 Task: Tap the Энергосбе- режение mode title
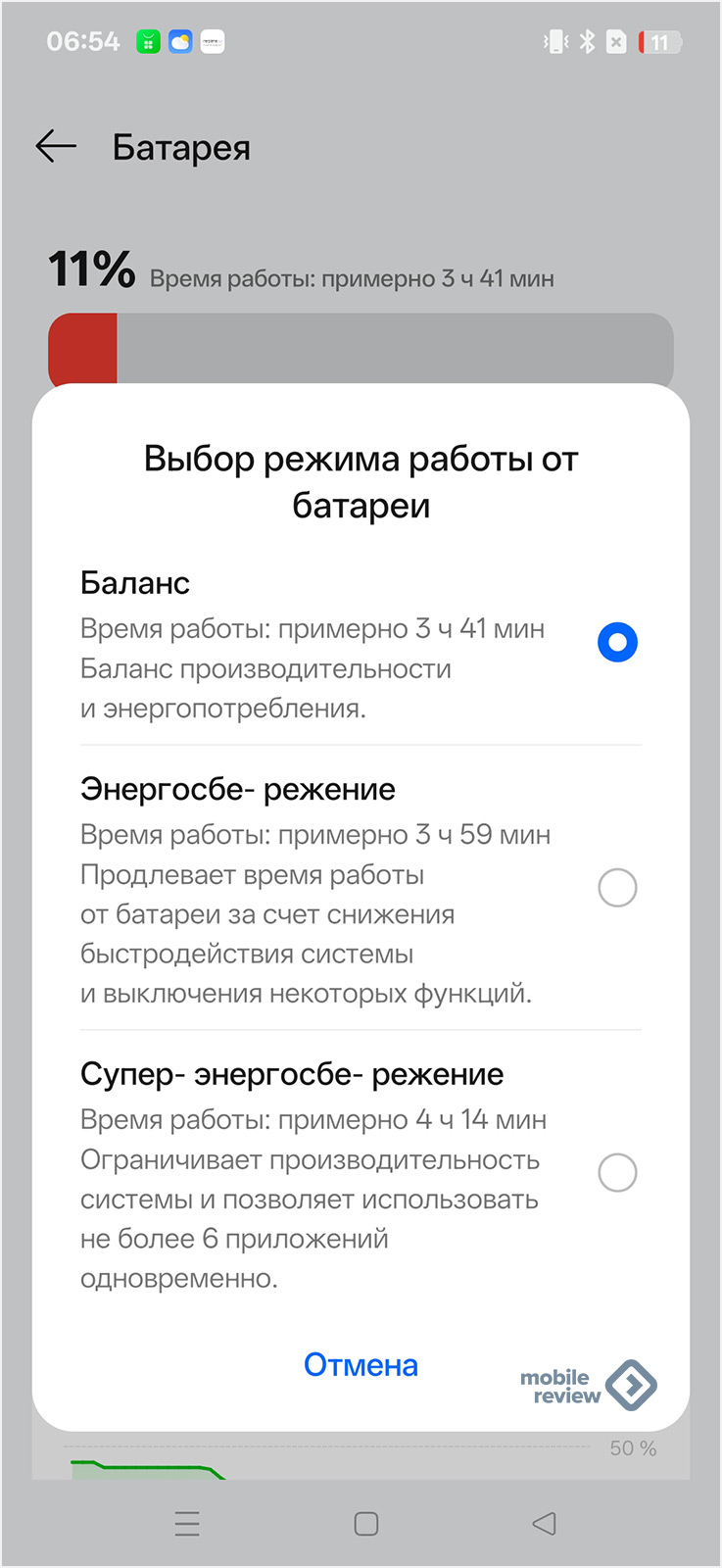coord(238,789)
